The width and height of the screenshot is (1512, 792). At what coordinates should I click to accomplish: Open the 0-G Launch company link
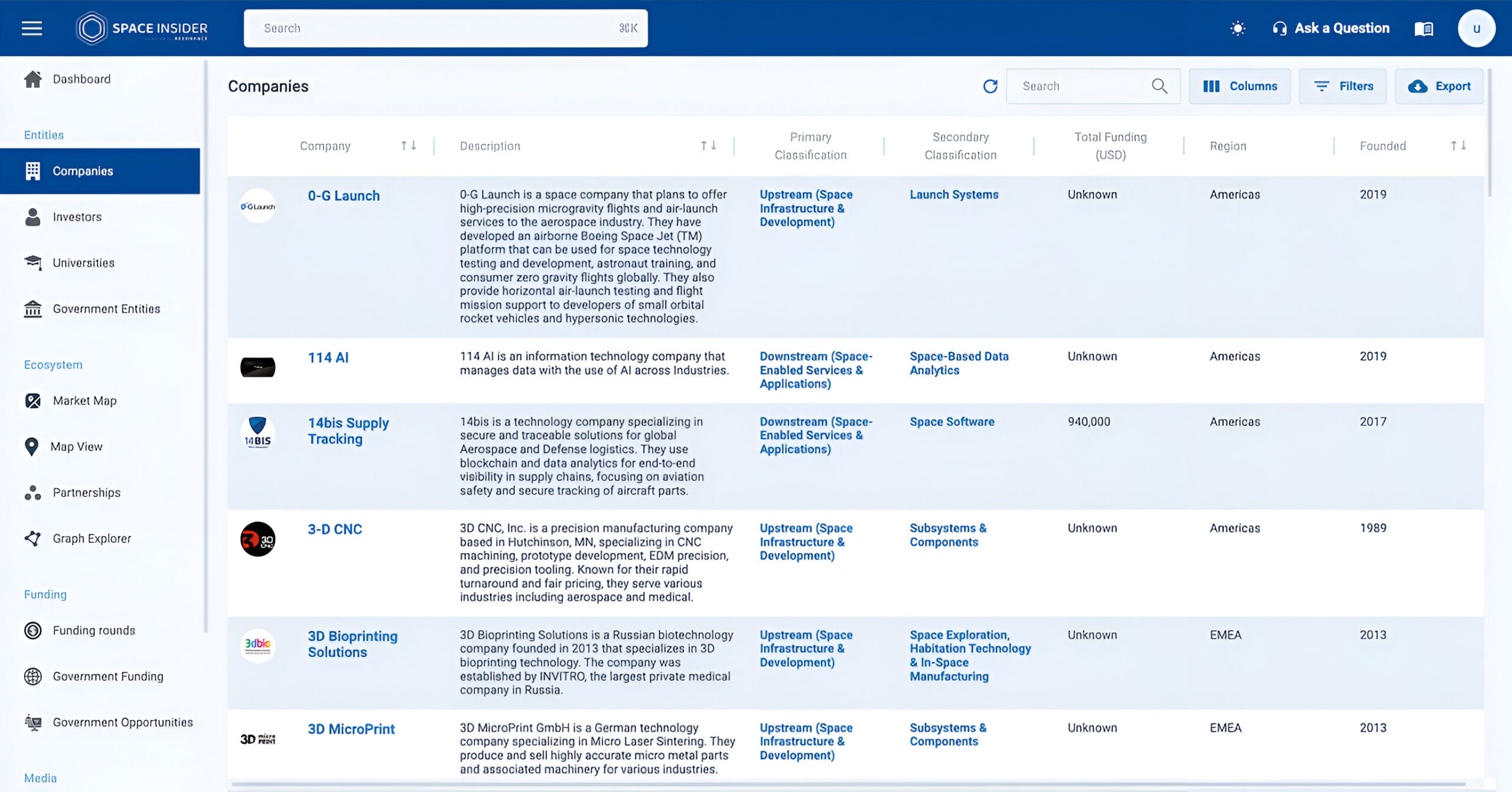344,195
